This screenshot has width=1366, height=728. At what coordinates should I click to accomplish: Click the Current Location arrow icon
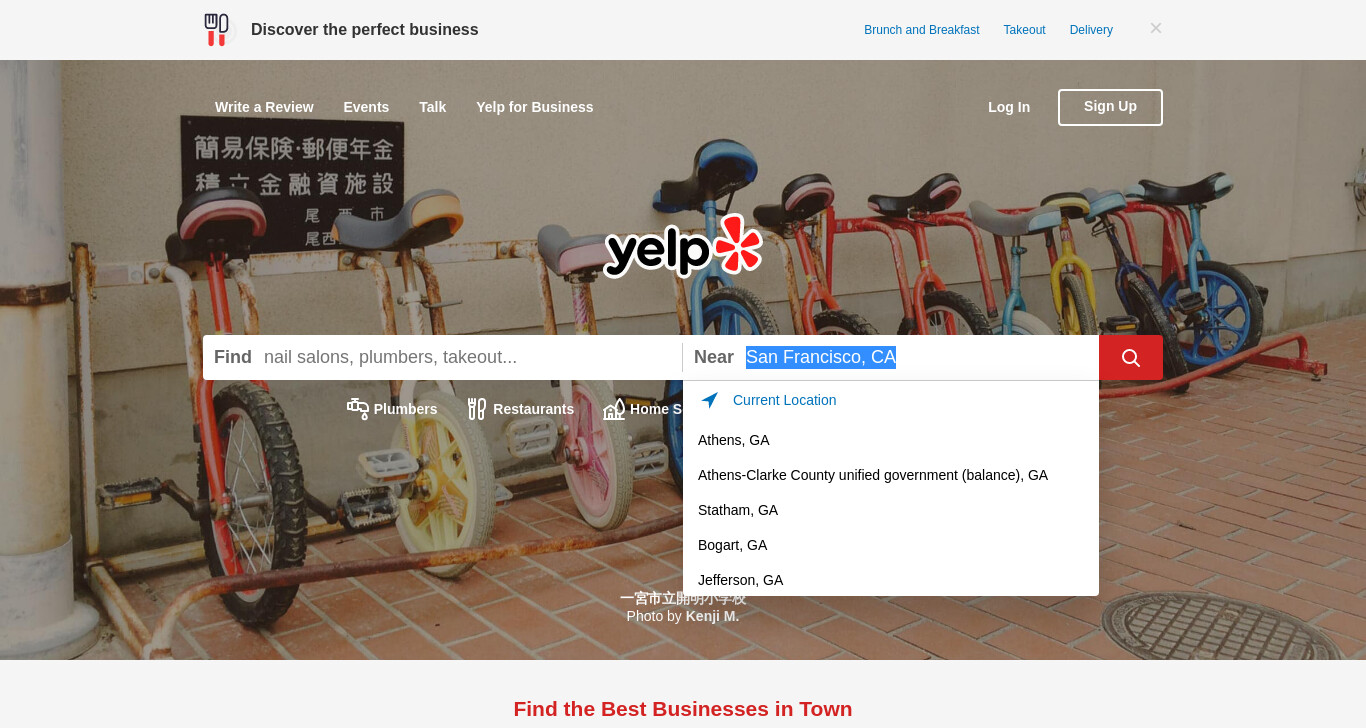710,400
